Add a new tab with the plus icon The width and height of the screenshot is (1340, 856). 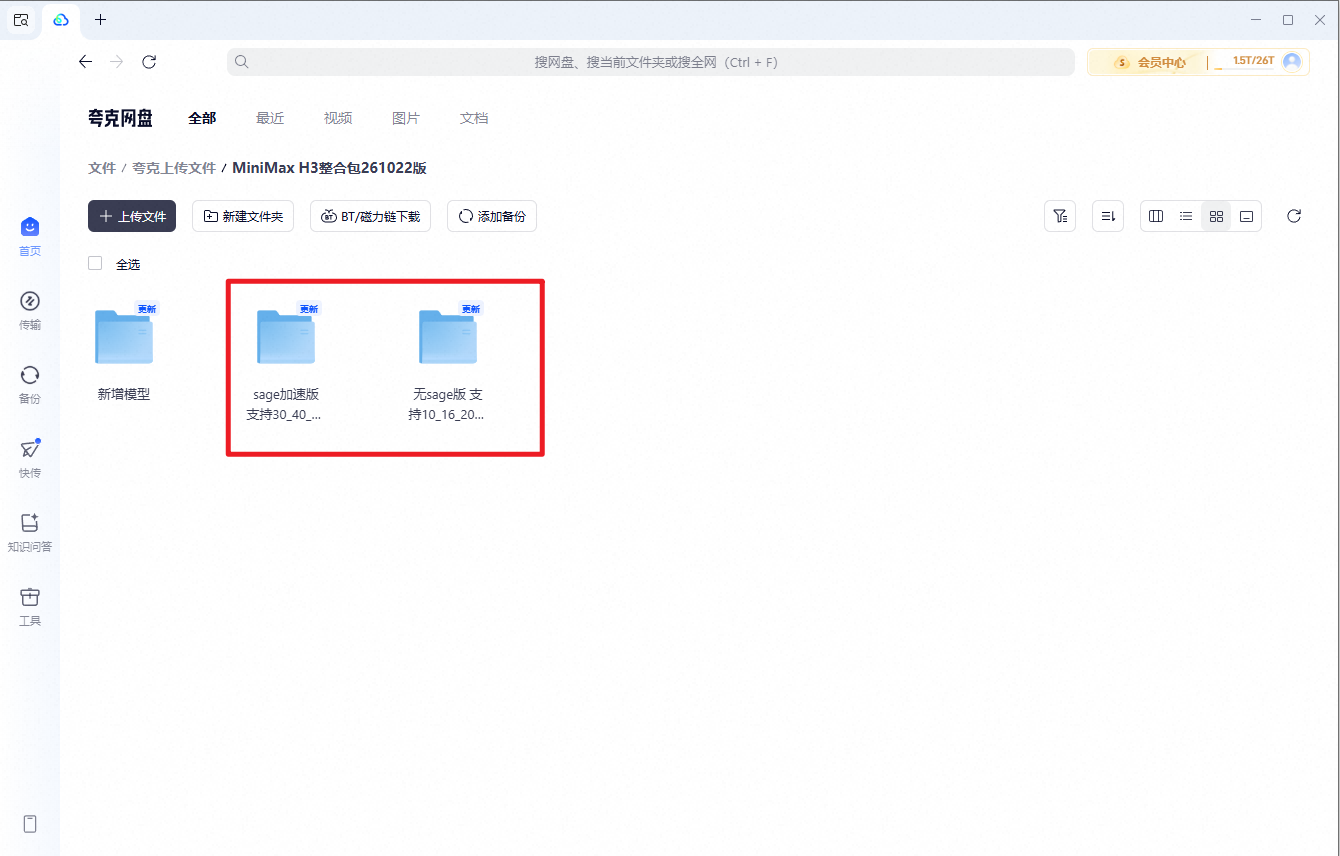click(x=100, y=20)
